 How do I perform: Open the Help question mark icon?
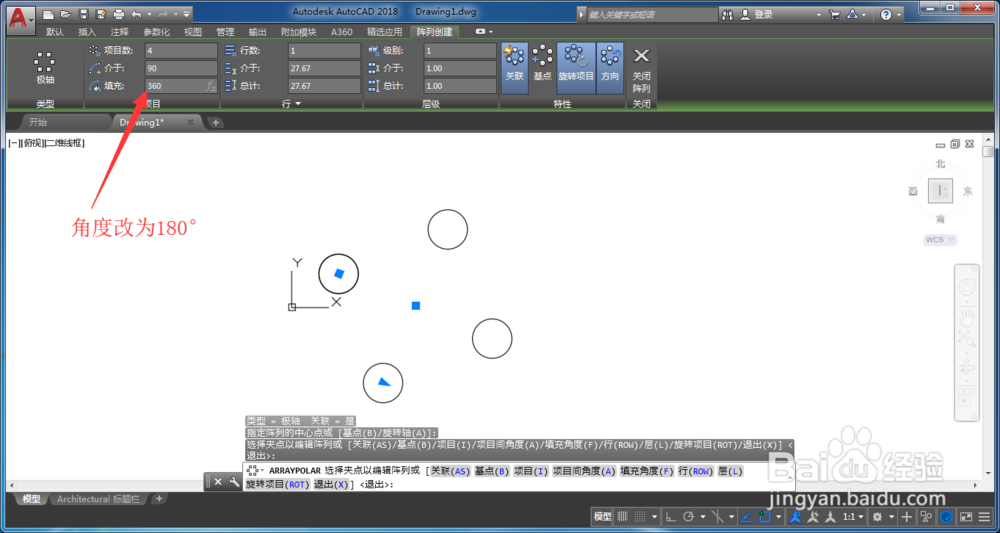tap(886, 15)
